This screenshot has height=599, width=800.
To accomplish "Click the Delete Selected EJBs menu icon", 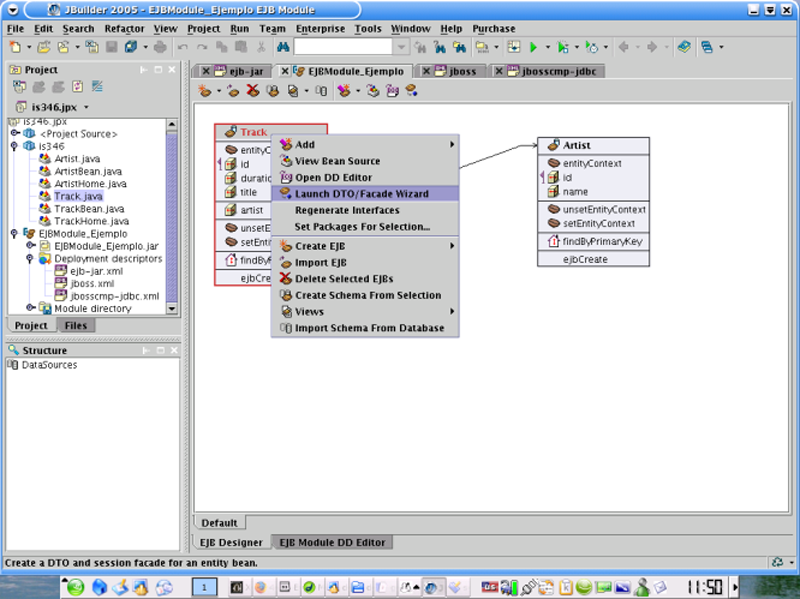I will click(286, 278).
